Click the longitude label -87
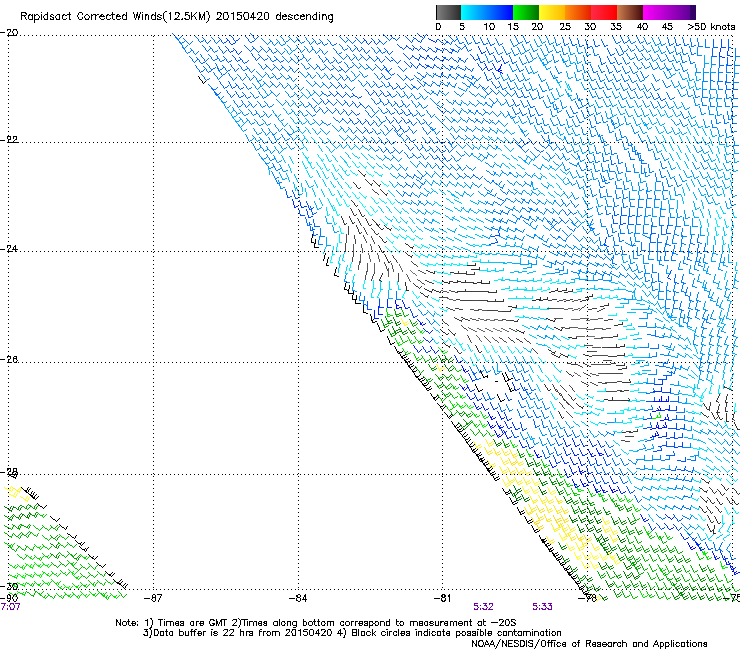This screenshot has height=650, width=740. (x=153, y=598)
